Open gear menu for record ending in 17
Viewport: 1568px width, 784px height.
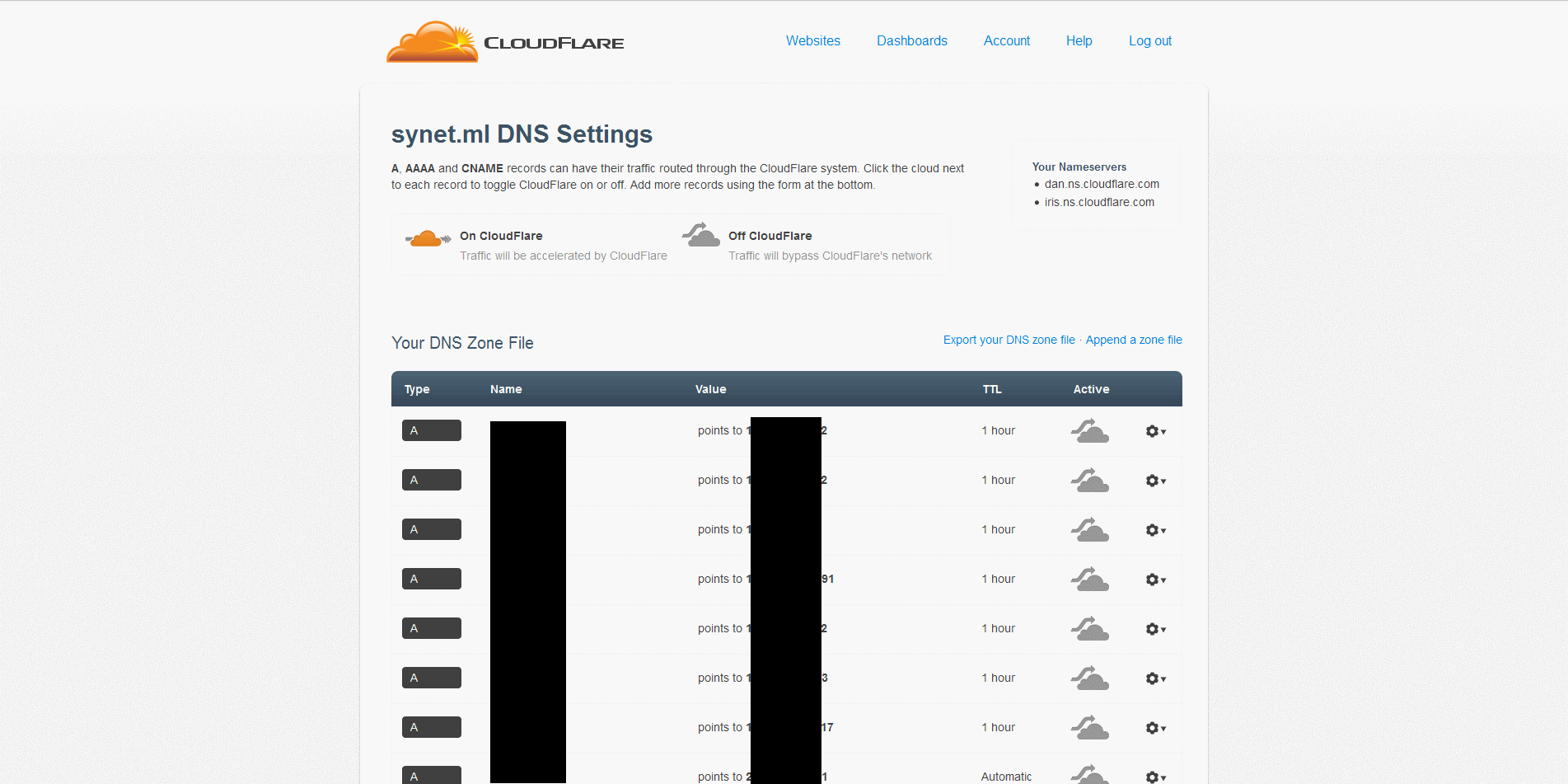[1155, 728]
